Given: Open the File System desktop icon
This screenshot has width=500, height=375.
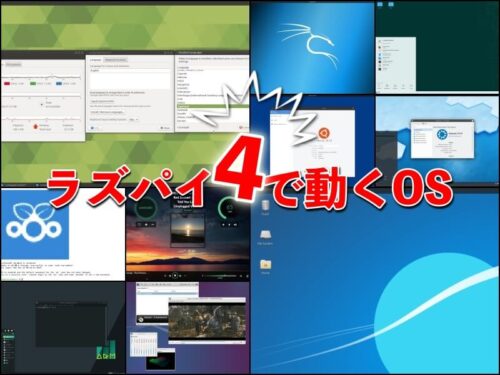Looking at the screenshot, I should tap(265, 236).
